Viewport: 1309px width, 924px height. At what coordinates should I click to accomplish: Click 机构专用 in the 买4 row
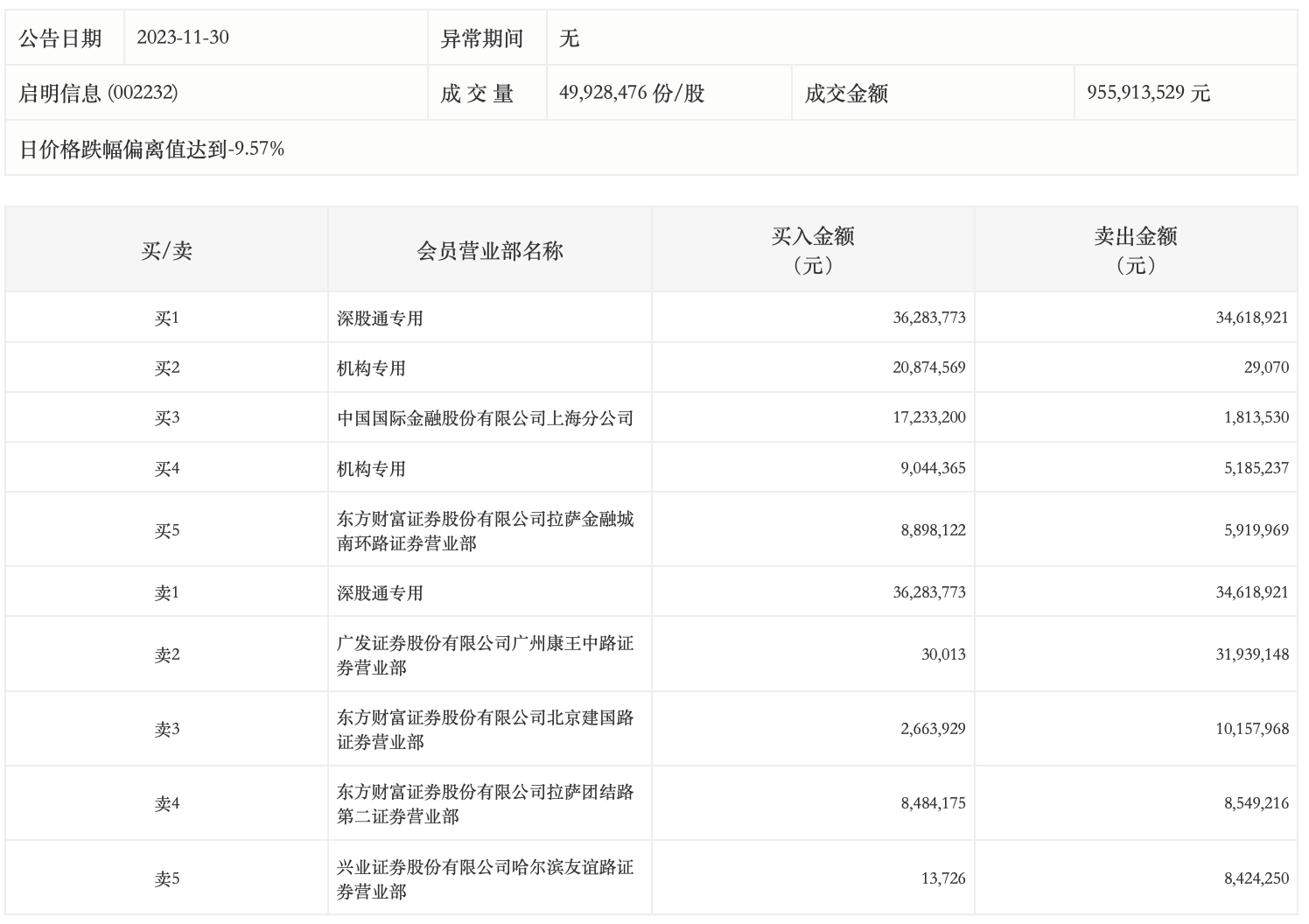(x=371, y=469)
